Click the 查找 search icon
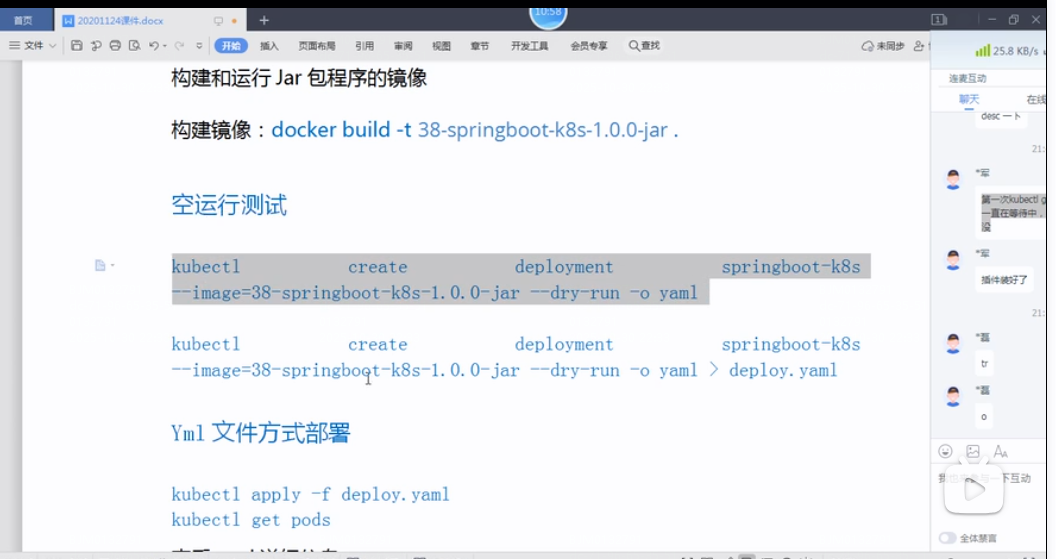This screenshot has width=1056, height=559. [634, 46]
